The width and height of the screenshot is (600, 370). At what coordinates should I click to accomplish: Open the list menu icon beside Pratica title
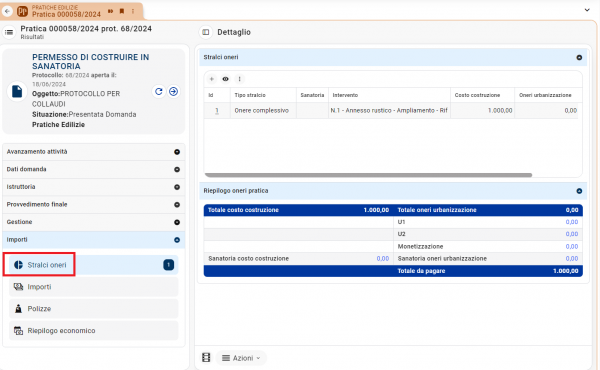9,32
